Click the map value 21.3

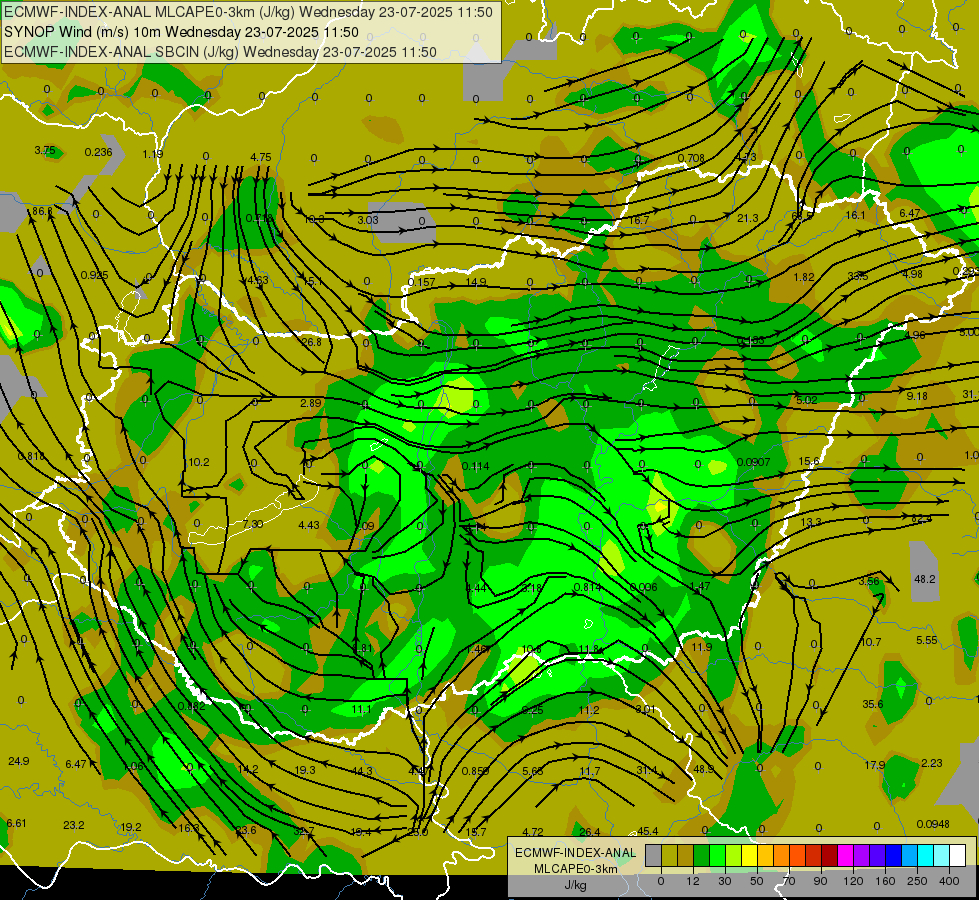pos(747,218)
